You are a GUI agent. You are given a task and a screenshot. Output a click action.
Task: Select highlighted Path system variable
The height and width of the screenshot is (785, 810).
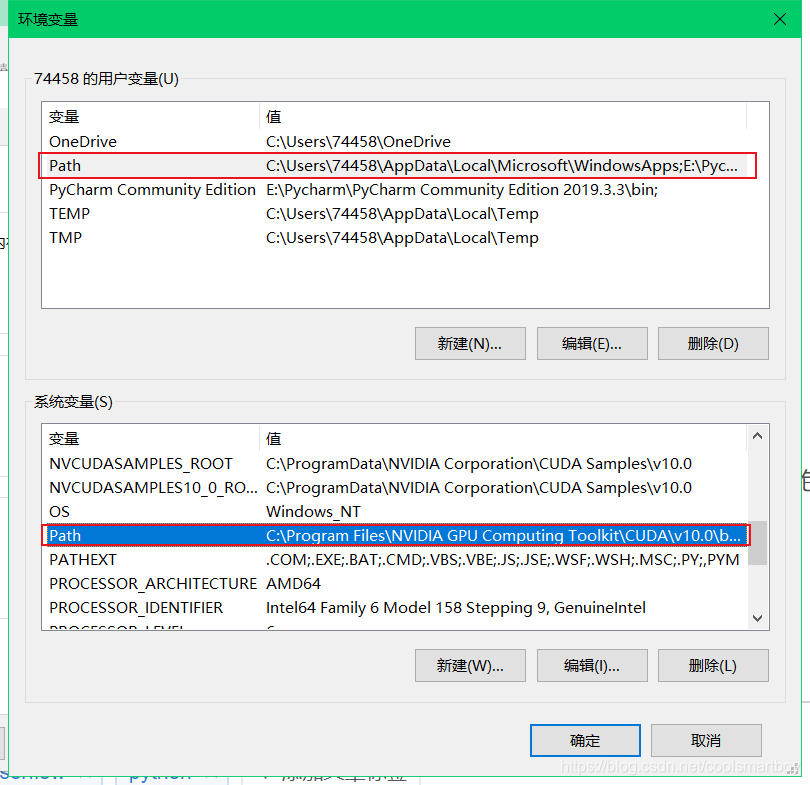pyautogui.click(x=395, y=536)
